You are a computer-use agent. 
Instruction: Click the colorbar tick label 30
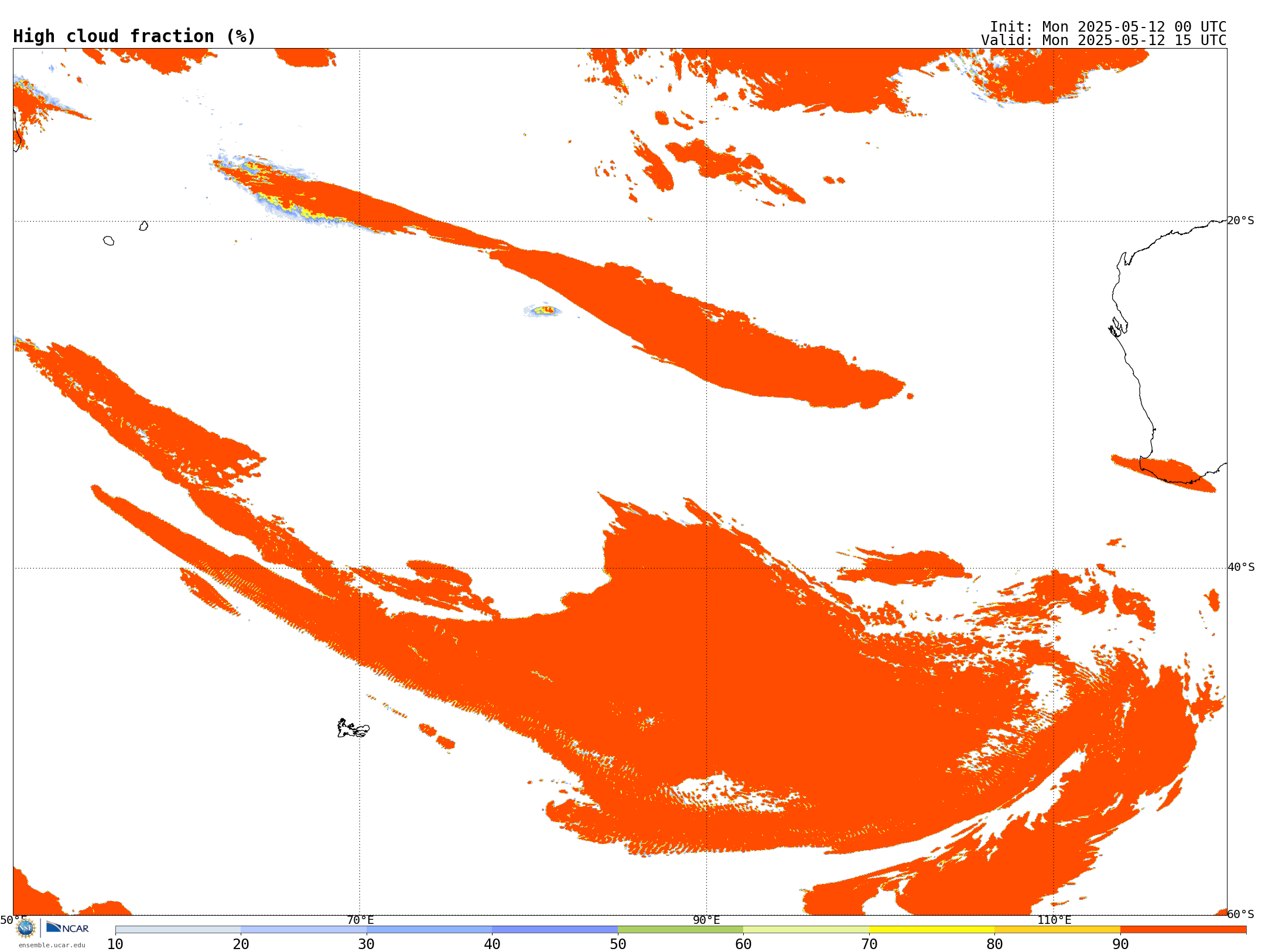(x=367, y=944)
